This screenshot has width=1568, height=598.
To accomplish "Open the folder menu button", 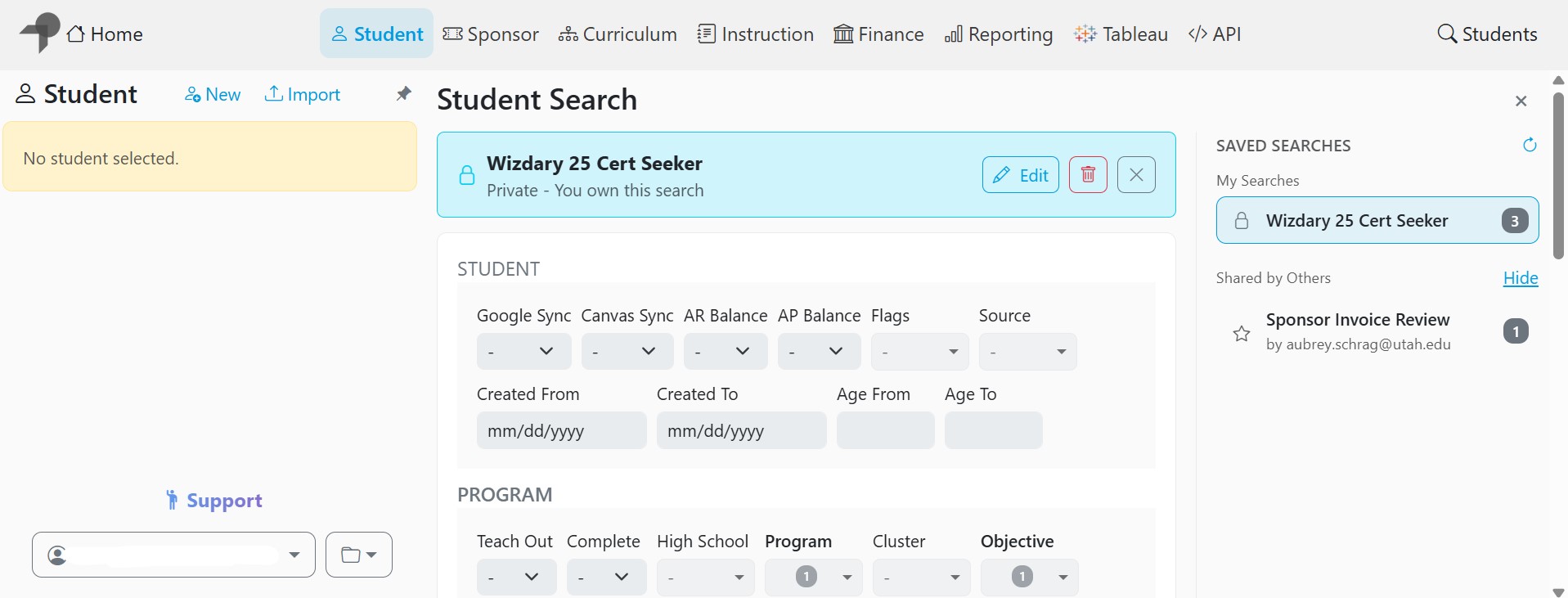I will pos(358,555).
